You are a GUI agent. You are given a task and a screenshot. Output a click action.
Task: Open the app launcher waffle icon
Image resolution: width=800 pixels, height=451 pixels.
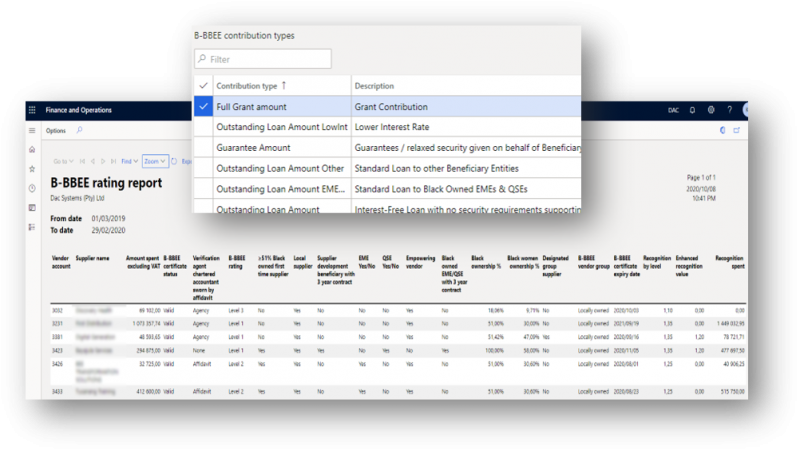33,109
